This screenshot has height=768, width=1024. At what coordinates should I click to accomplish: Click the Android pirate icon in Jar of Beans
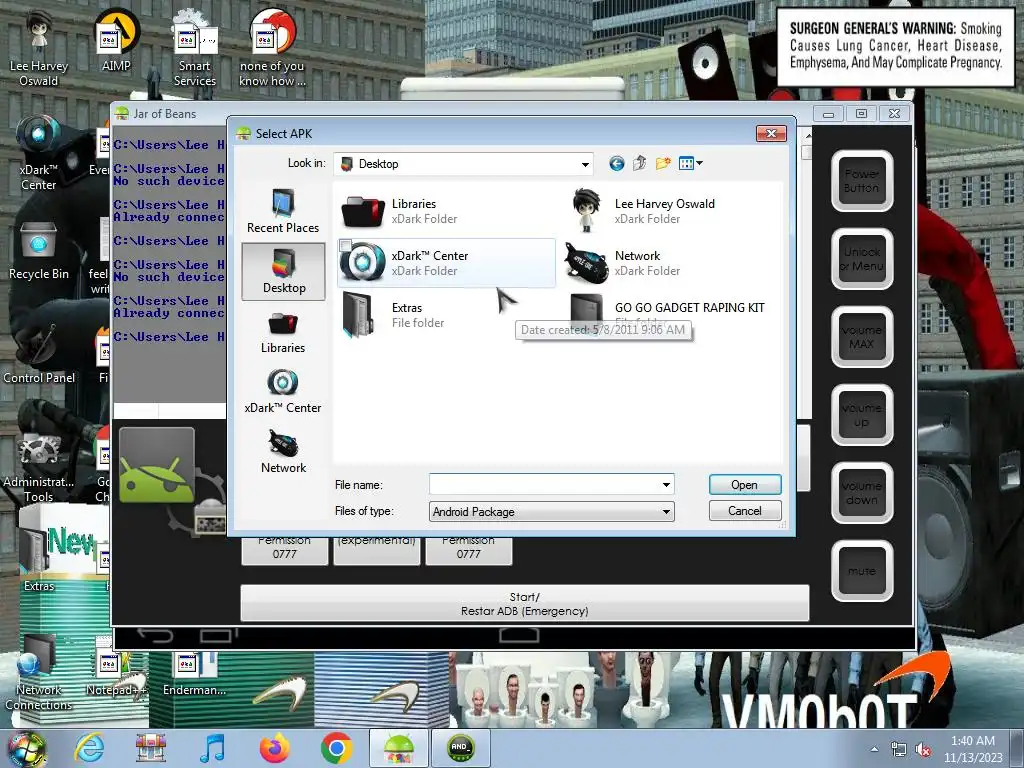[157, 465]
